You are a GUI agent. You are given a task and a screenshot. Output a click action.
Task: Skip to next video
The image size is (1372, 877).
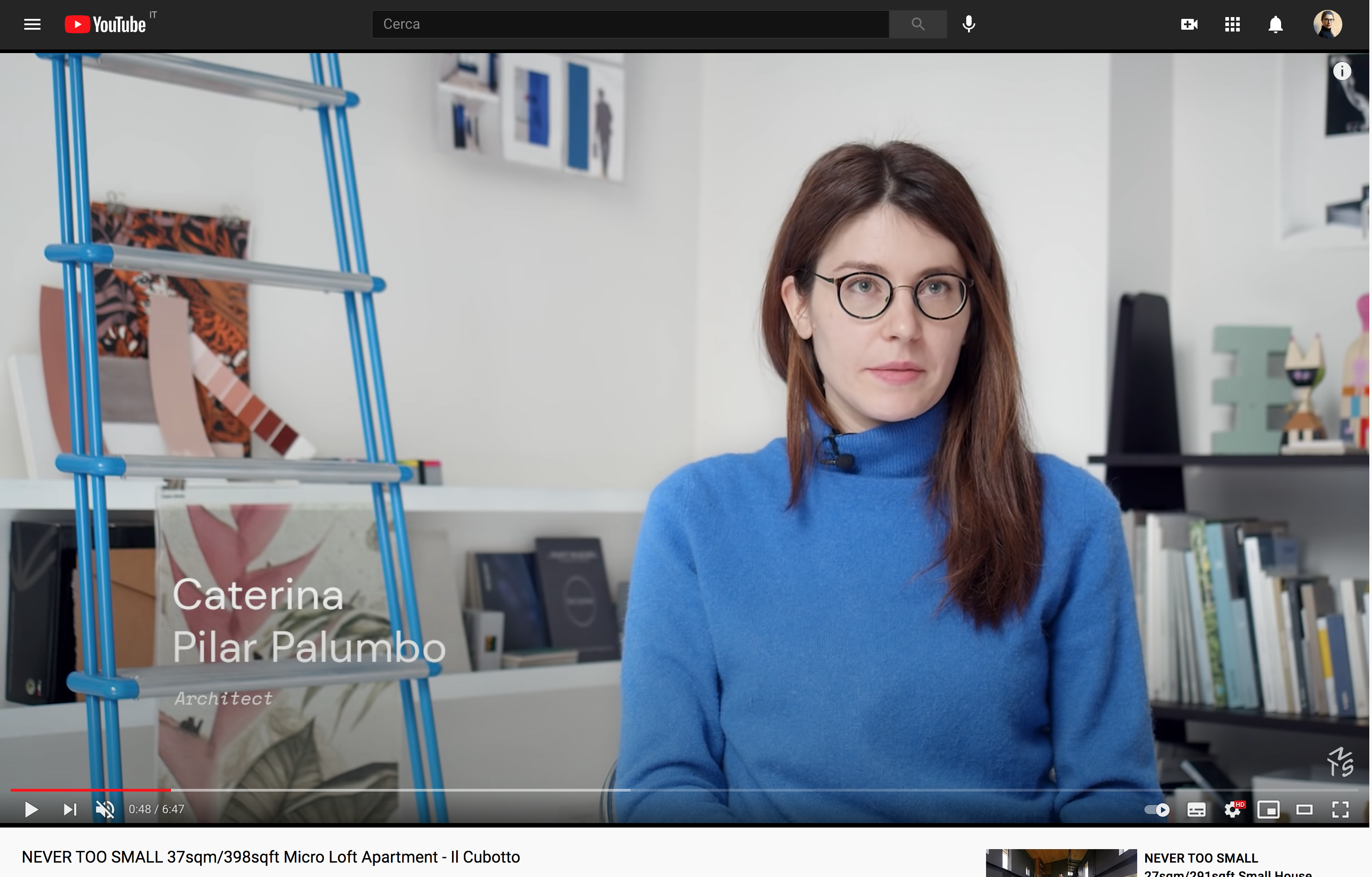[70, 809]
